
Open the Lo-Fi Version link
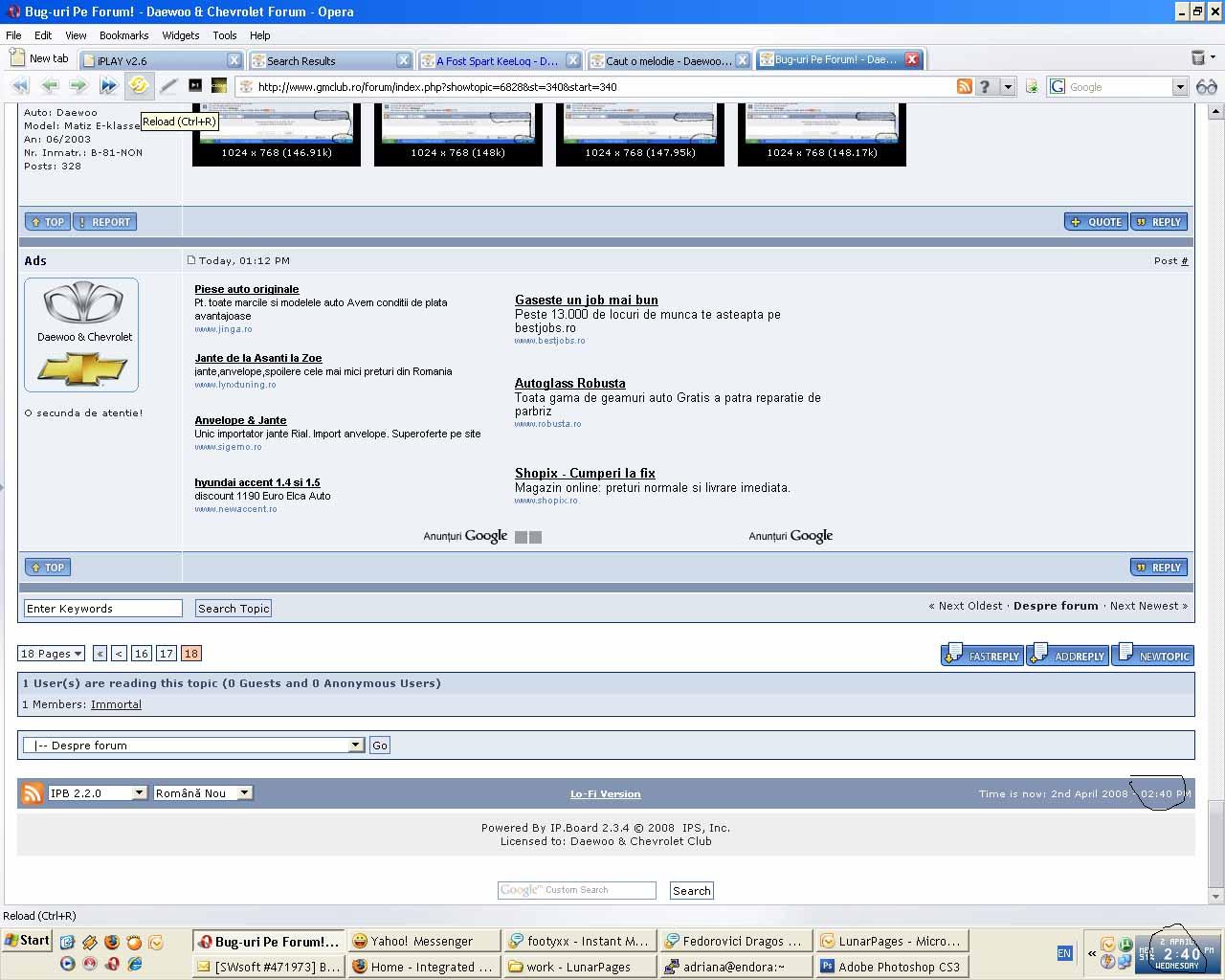tap(605, 793)
